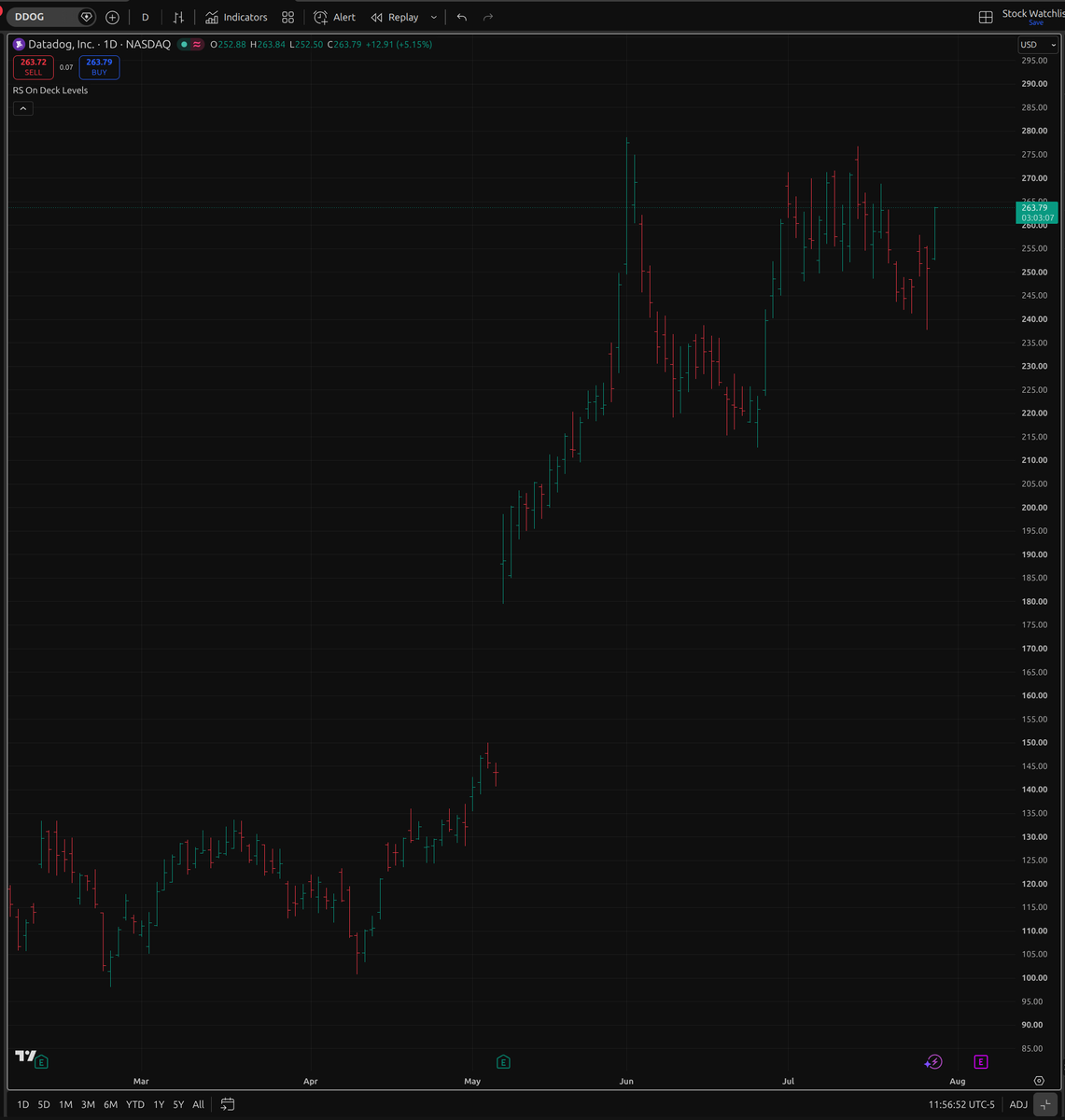Click the Save layout link

(x=1035, y=23)
